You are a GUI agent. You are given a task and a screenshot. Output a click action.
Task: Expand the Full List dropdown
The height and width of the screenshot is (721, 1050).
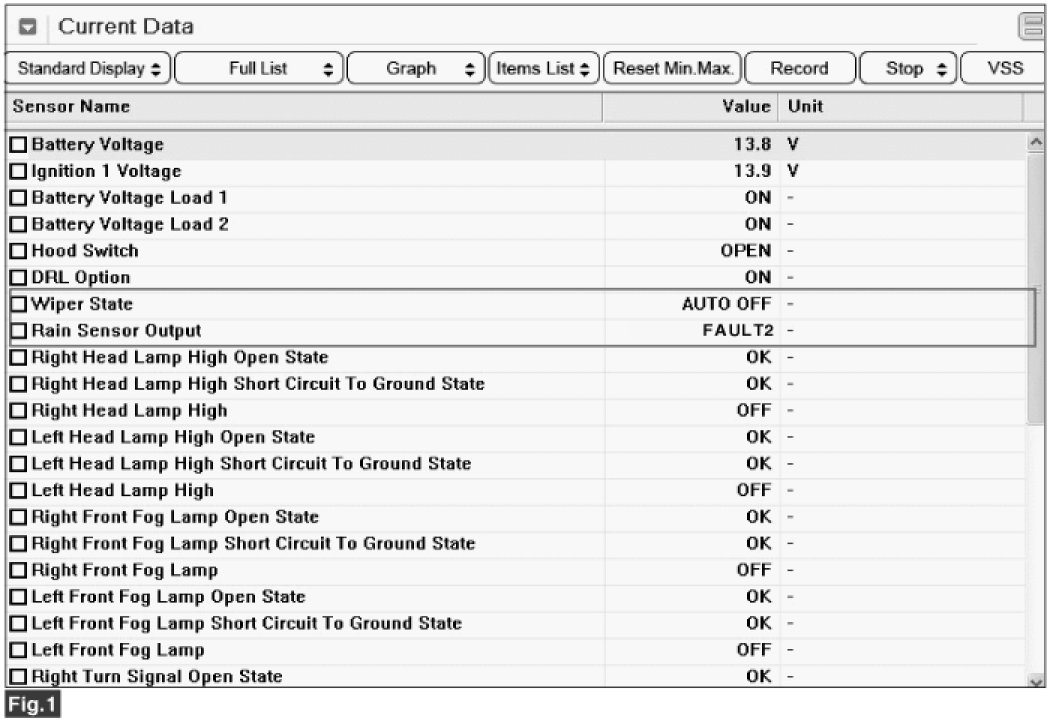point(260,69)
